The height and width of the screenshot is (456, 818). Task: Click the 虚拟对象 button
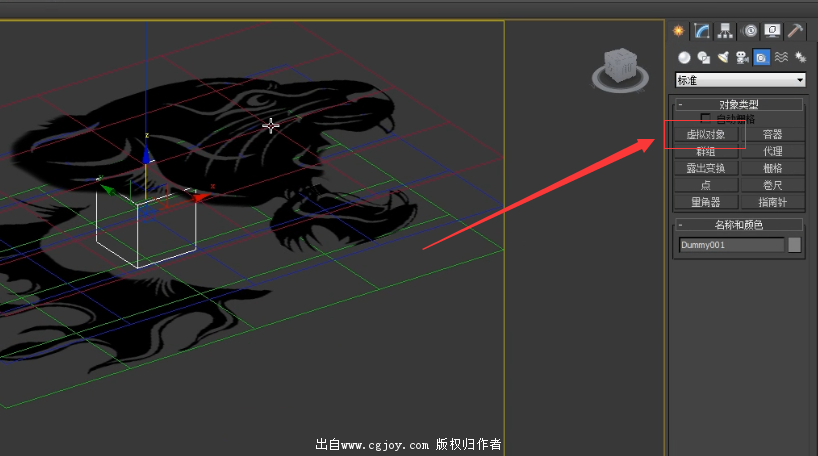pyautogui.click(x=705, y=134)
